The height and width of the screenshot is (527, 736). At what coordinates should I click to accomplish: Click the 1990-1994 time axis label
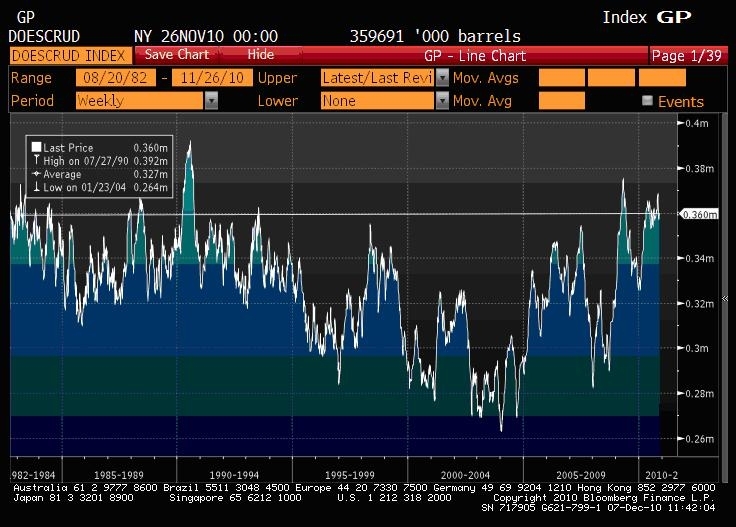[234, 475]
